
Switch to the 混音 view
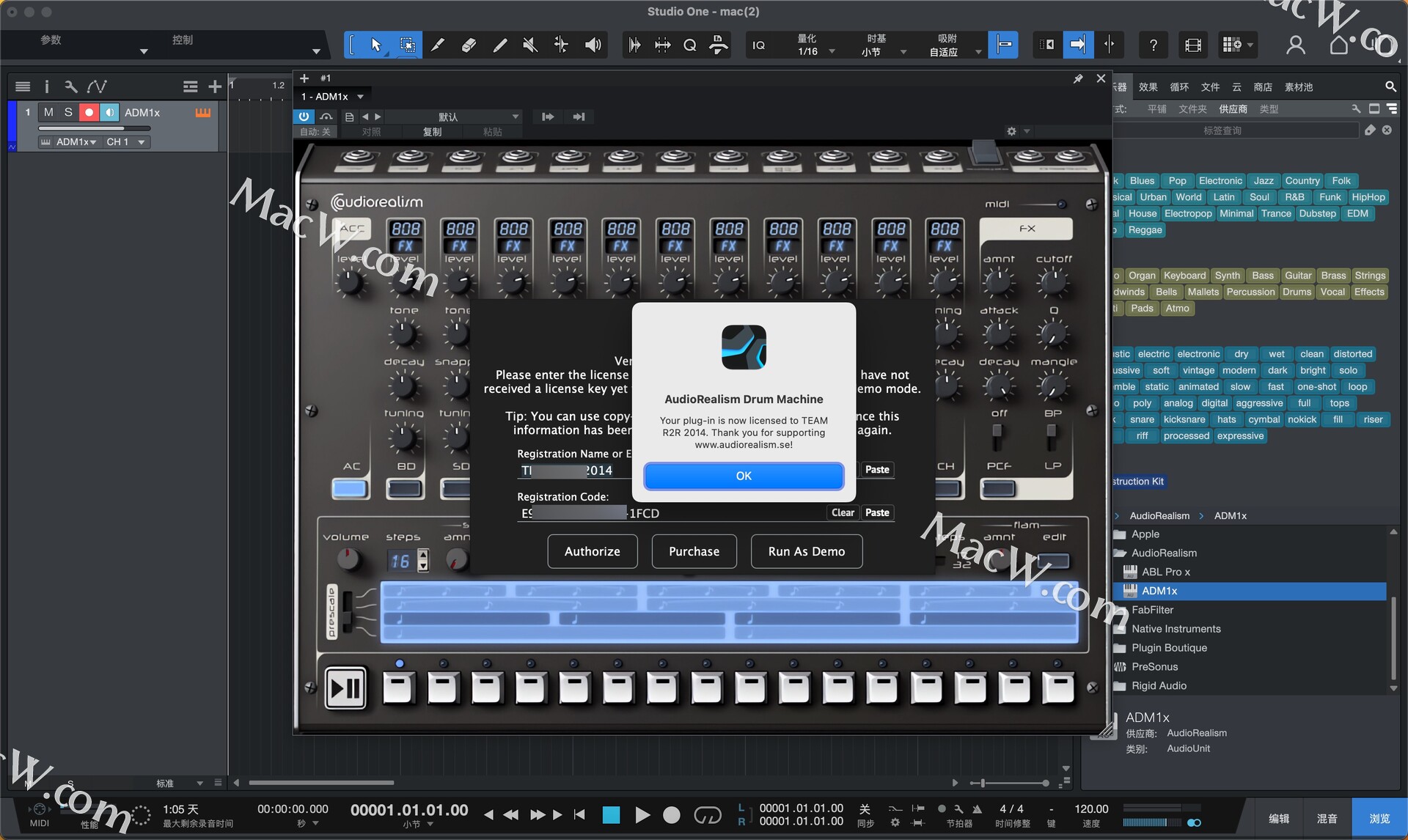pos(1327,819)
